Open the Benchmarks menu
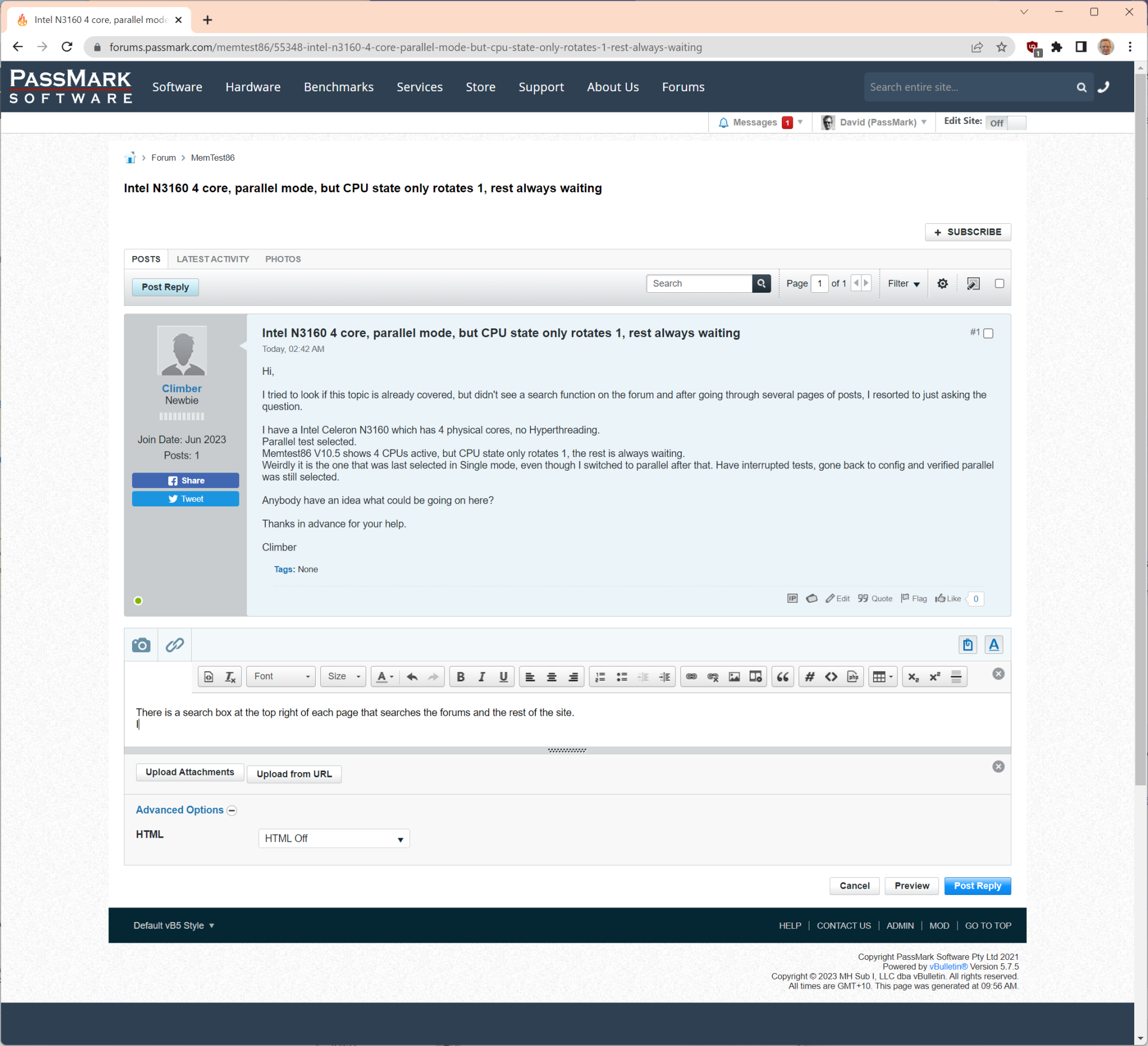The width and height of the screenshot is (1148, 1046). coord(339,87)
